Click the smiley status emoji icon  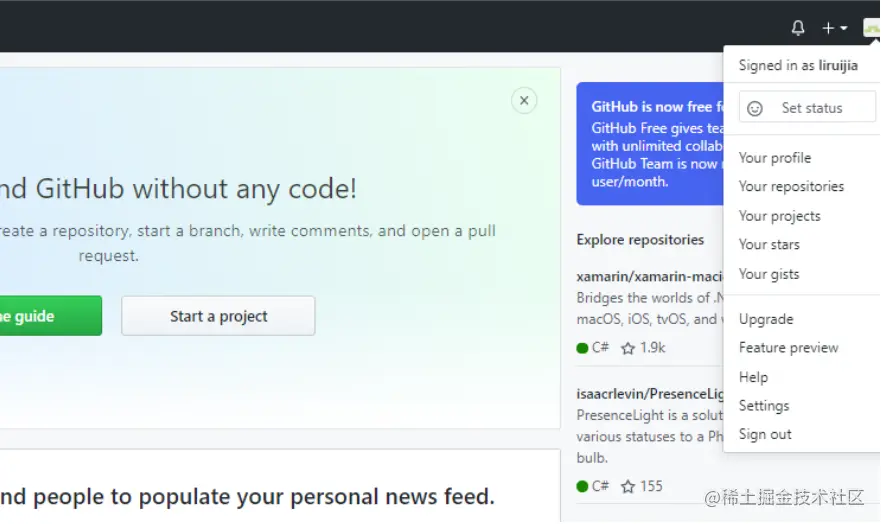[x=755, y=108]
